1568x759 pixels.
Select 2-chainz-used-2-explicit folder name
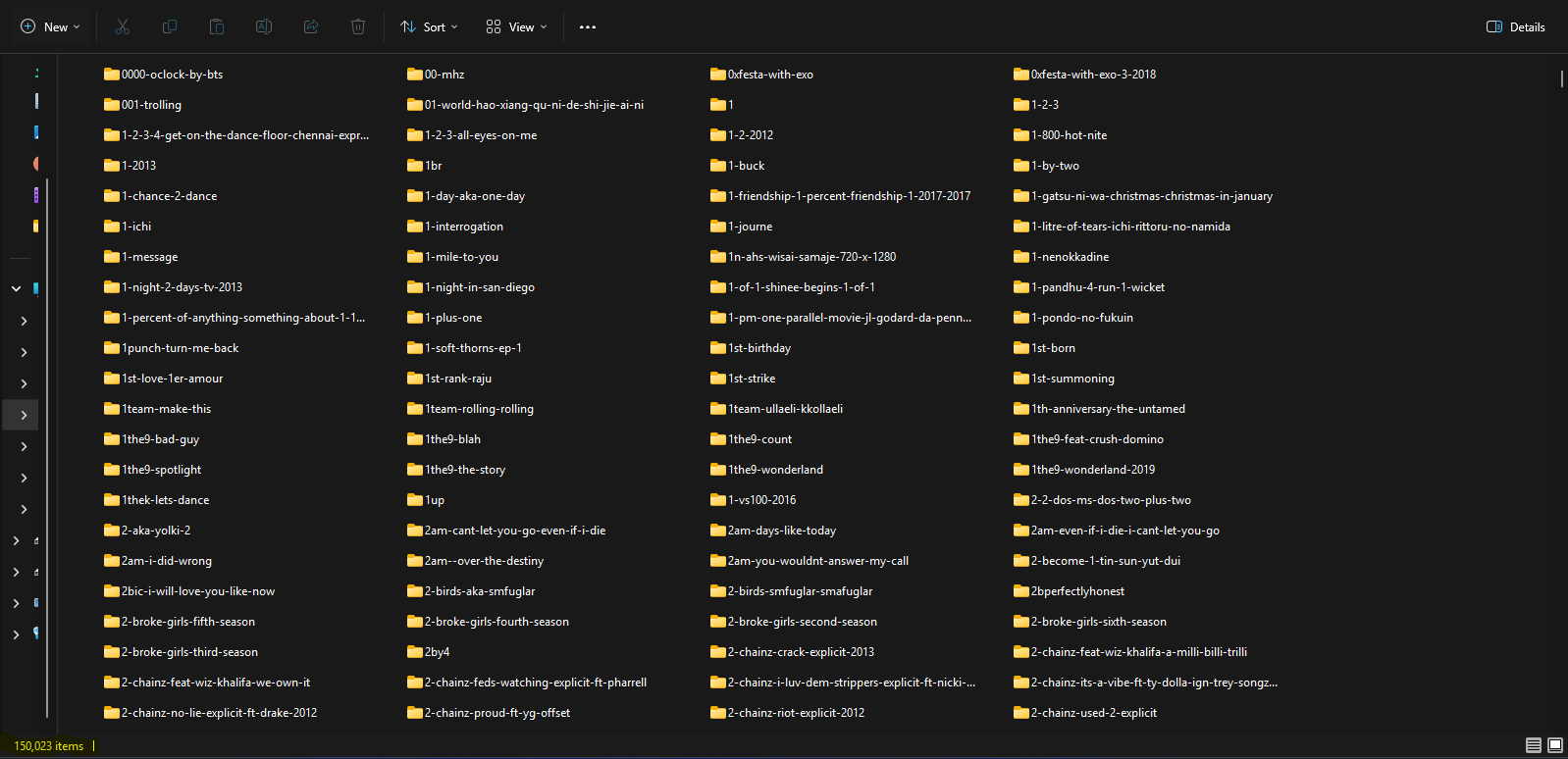pyautogui.click(x=1094, y=713)
